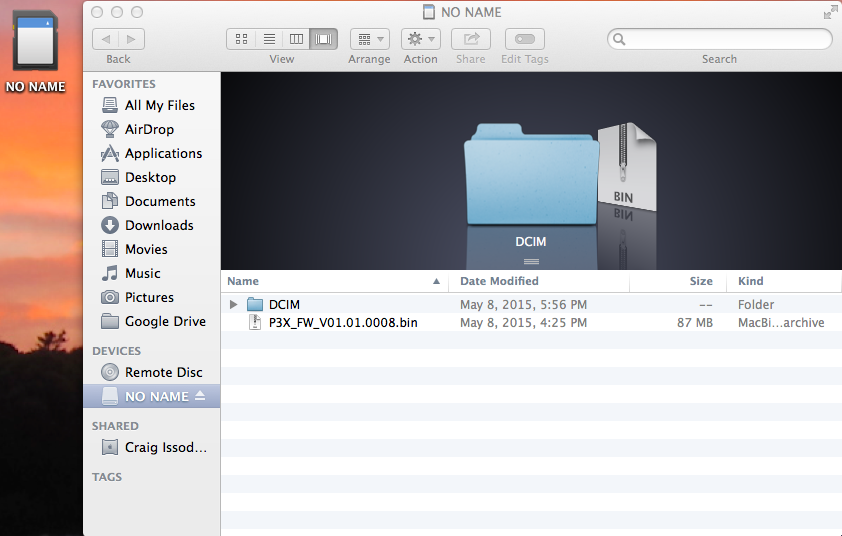Click into the Search field
Image resolution: width=842 pixels, height=536 pixels.
click(720, 39)
